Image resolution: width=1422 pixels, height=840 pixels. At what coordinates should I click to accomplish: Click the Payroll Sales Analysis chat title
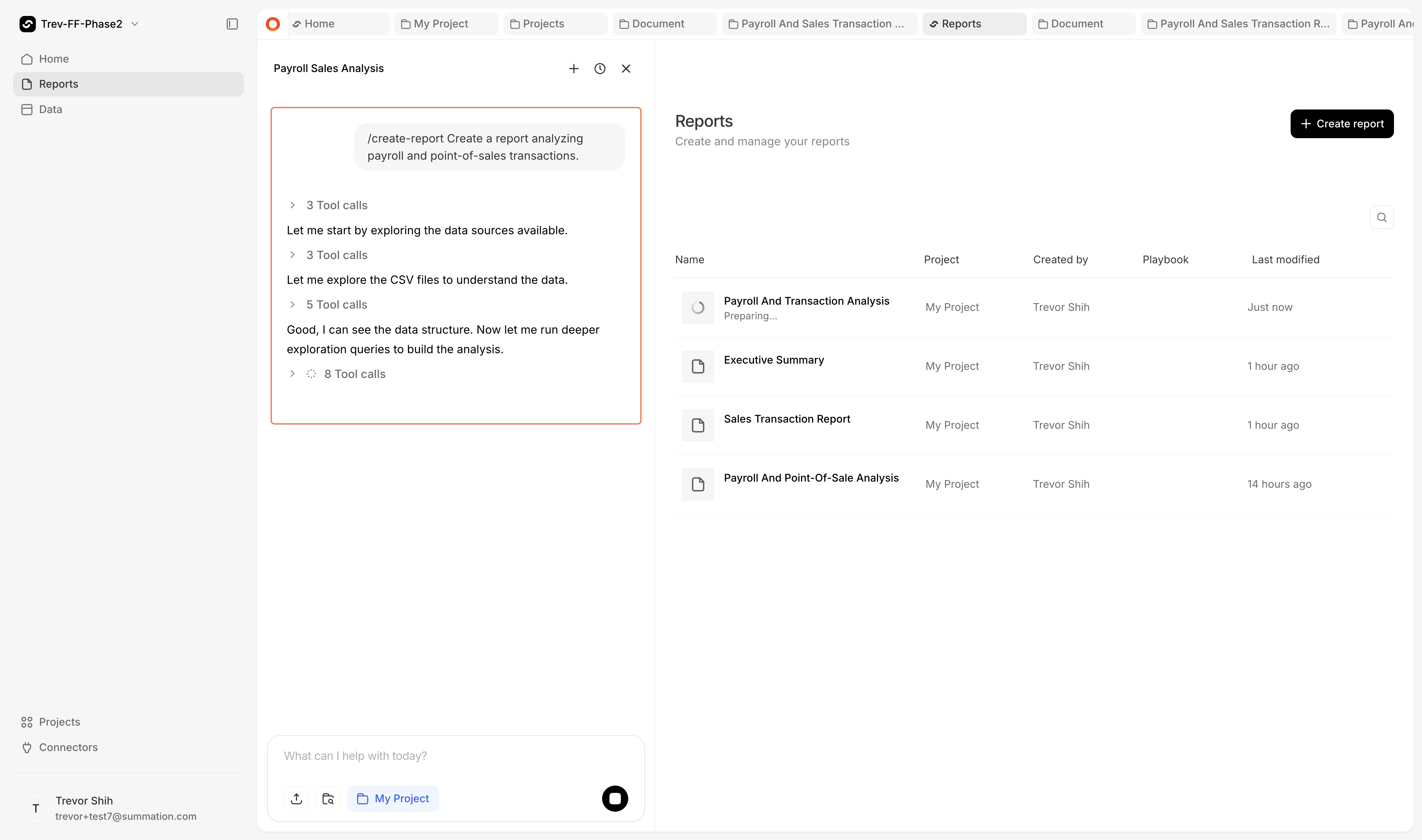point(329,68)
